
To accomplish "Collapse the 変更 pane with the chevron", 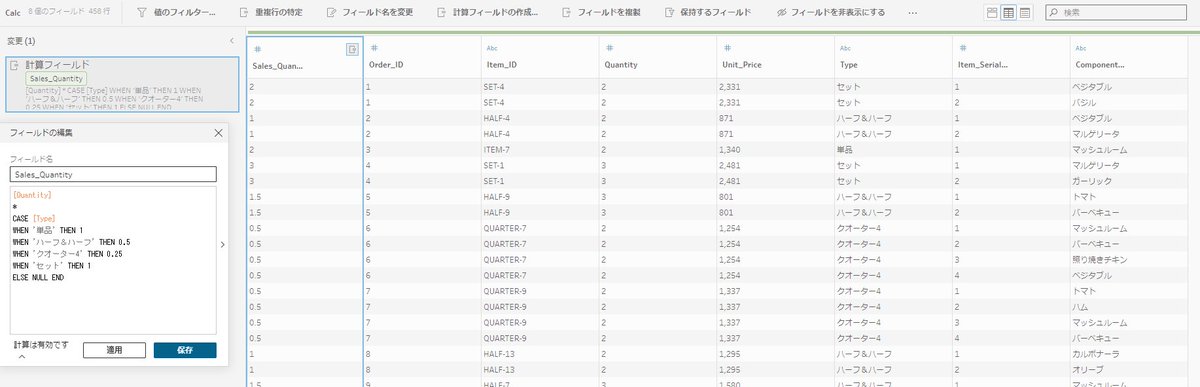I will pos(232,41).
